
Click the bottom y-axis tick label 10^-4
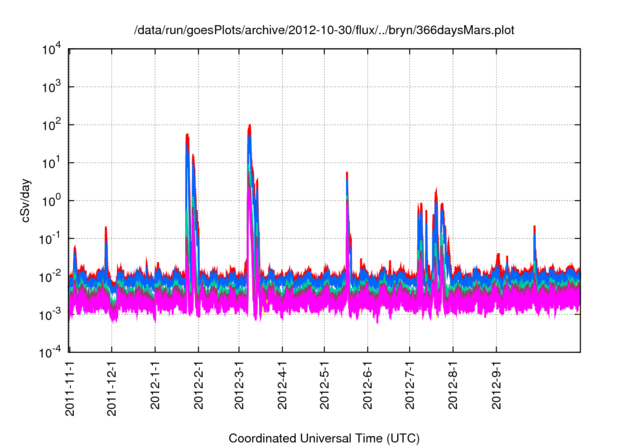click(x=49, y=351)
